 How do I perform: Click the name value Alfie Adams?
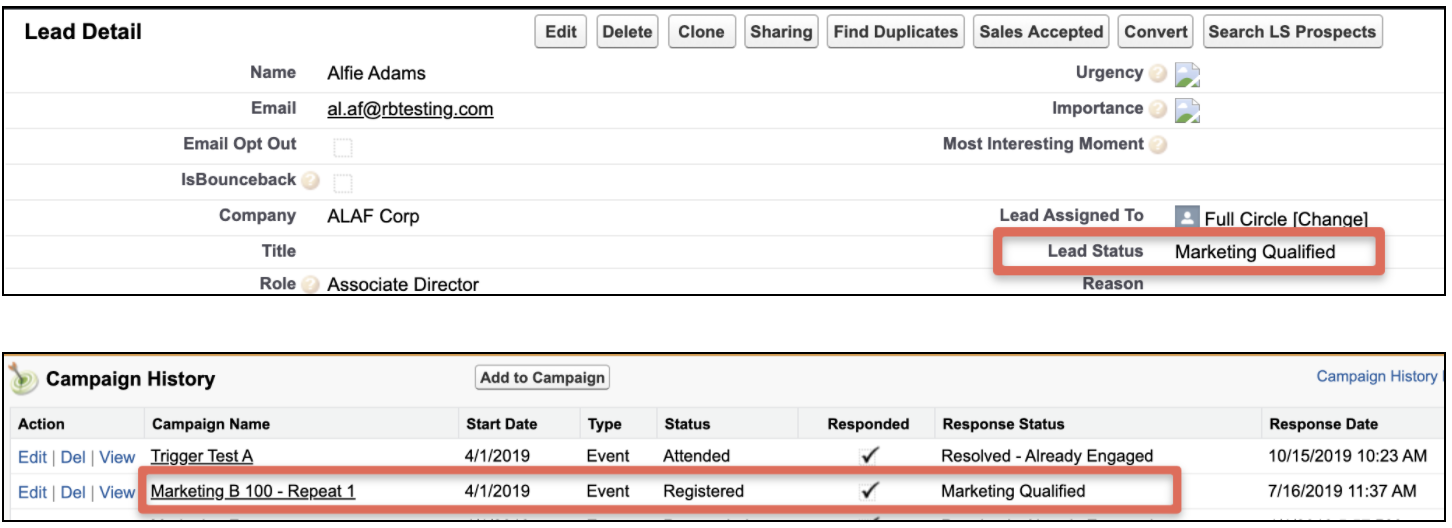pos(376,73)
